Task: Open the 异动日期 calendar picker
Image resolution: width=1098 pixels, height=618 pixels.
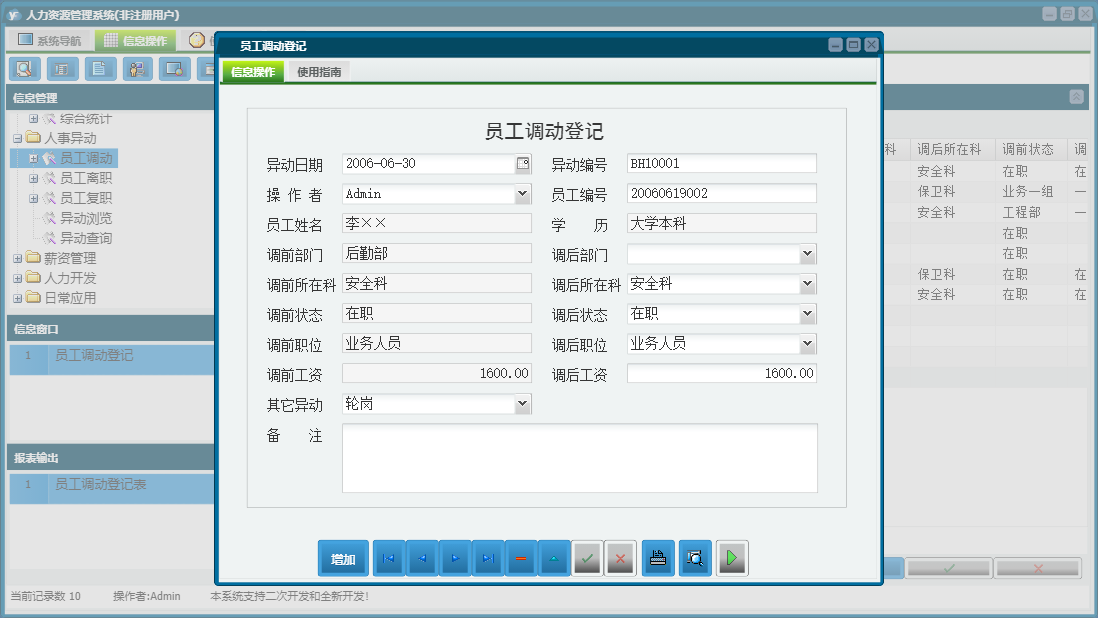Action: pyautogui.click(x=523, y=164)
